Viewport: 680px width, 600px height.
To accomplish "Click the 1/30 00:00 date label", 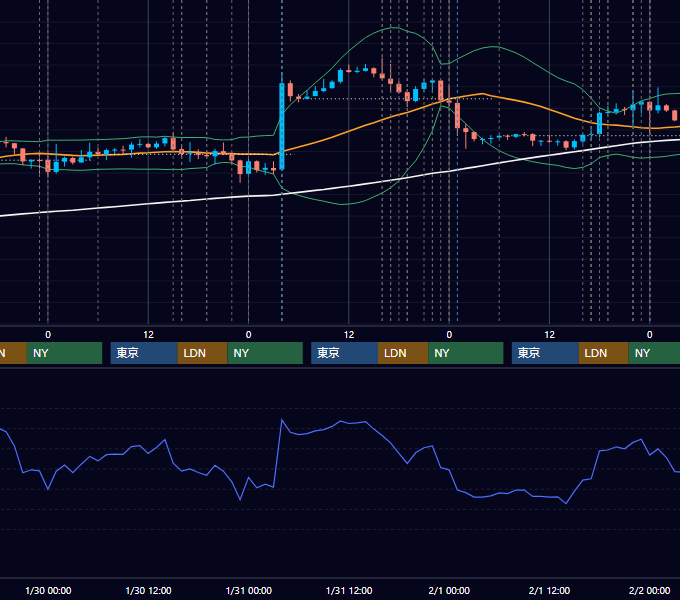I will pos(48,590).
